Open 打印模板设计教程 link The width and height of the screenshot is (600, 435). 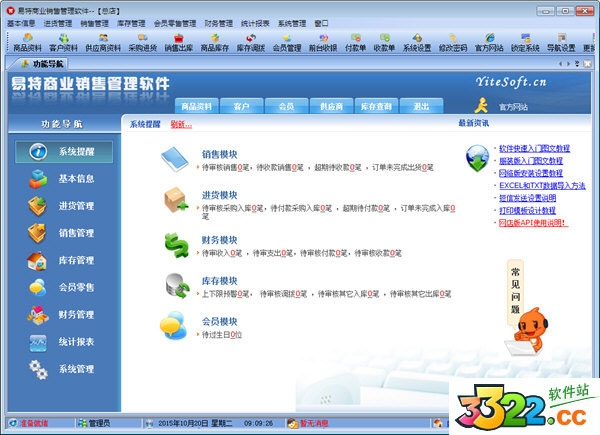(527, 210)
